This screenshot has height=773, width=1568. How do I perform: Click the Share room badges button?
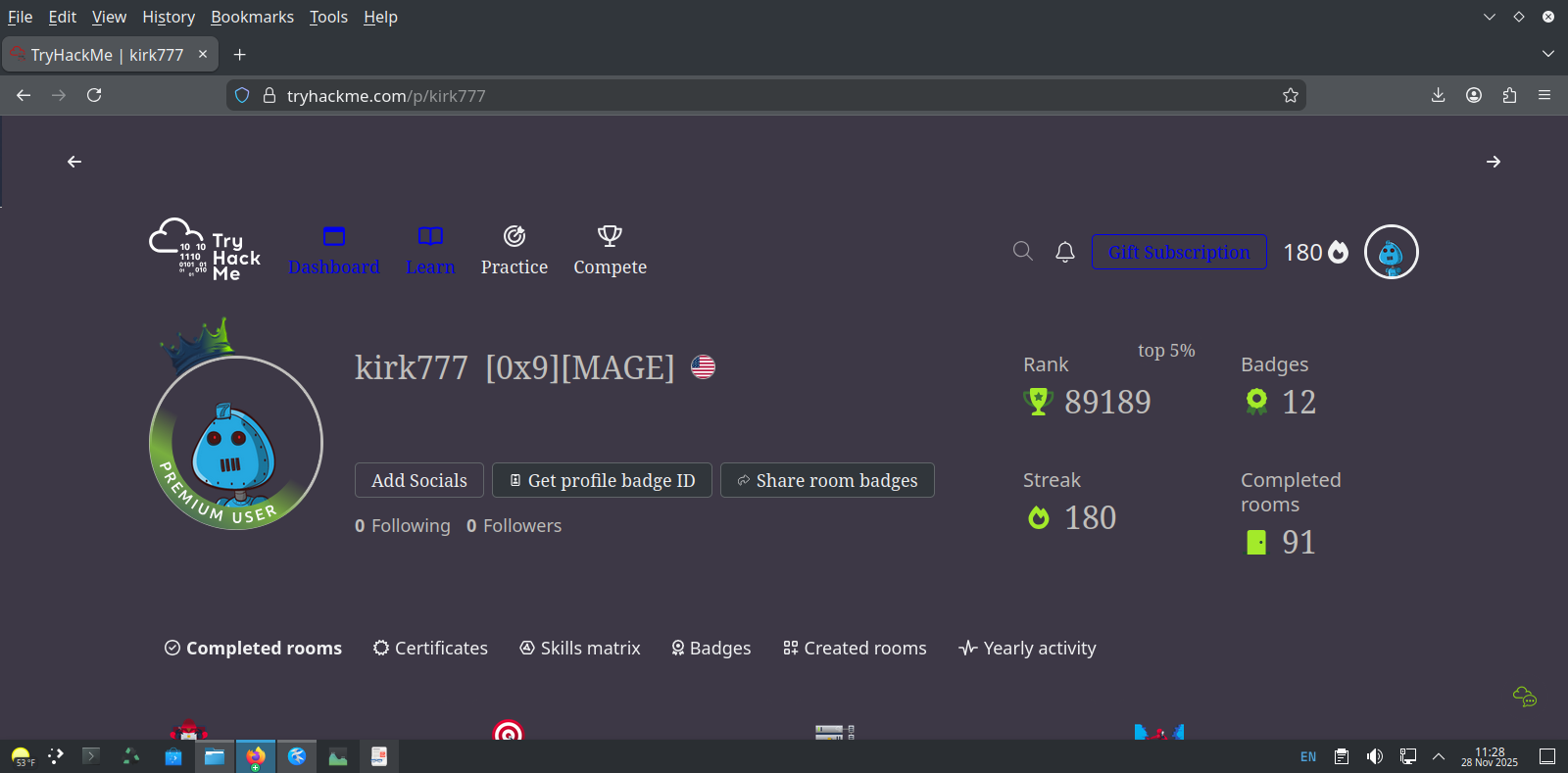tap(827, 480)
